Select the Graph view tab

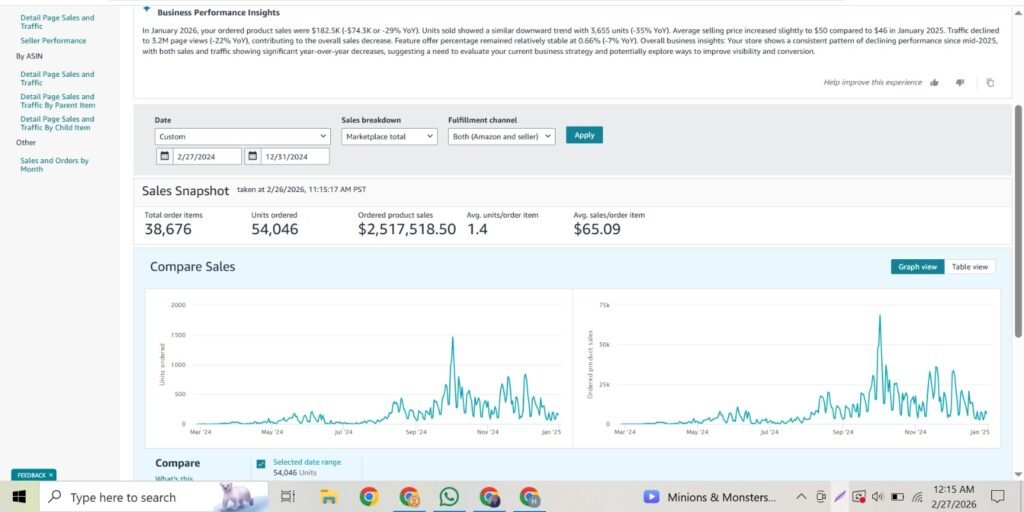tap(917, 267)
